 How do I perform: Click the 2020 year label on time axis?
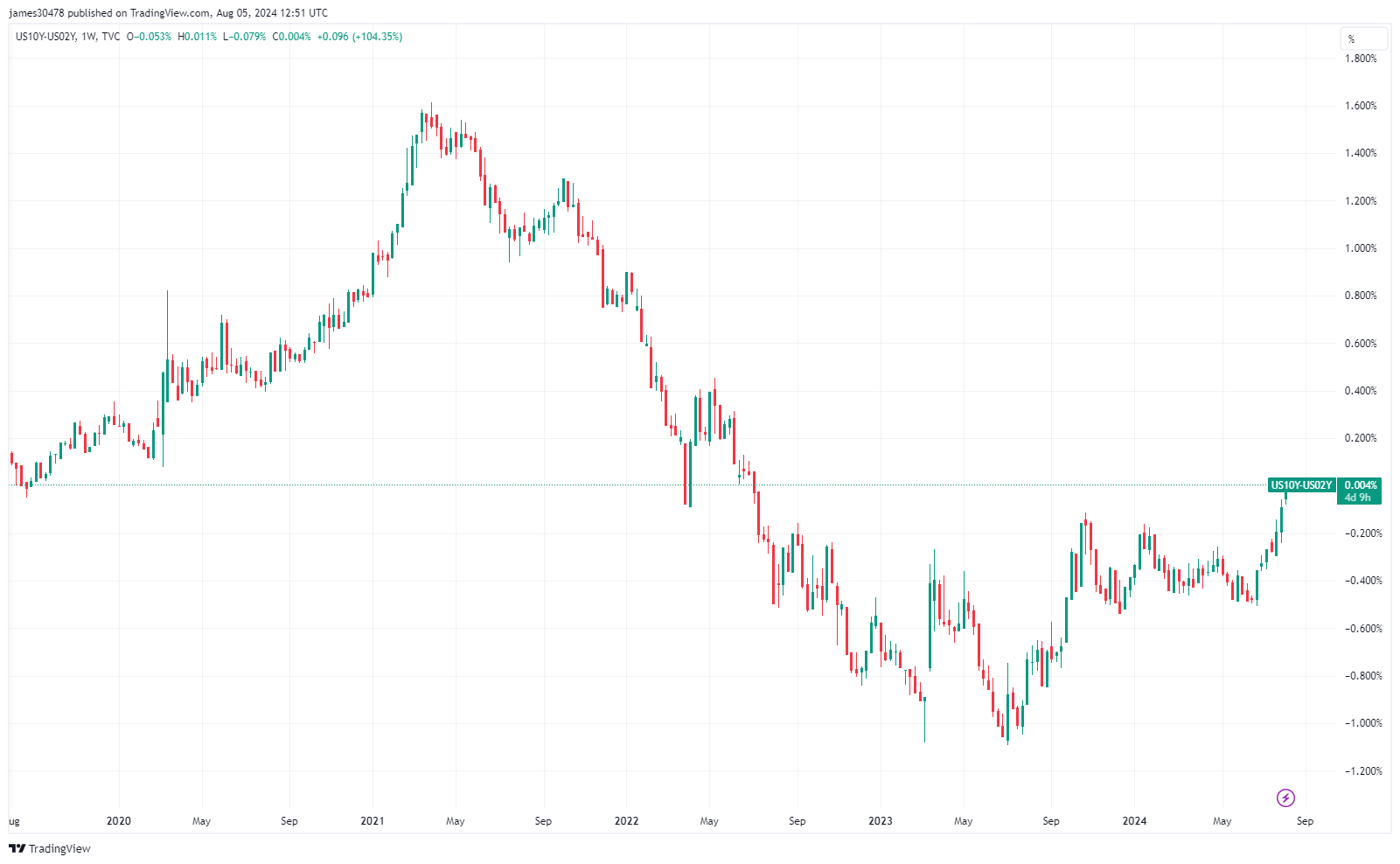tap(119, 821)
